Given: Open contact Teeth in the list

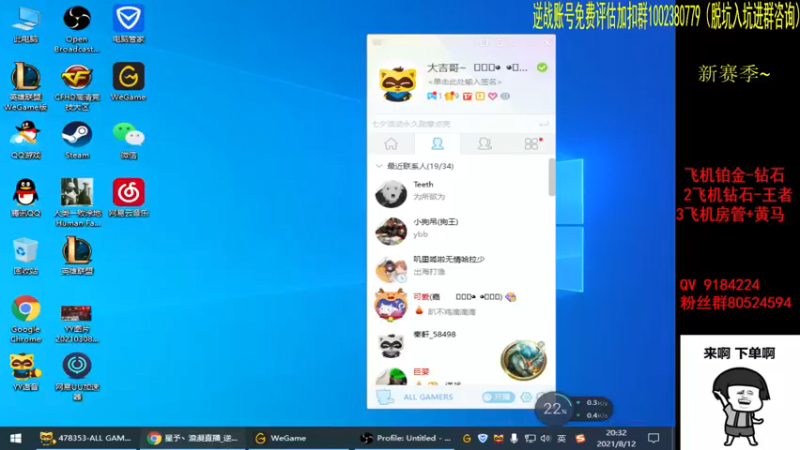Looking at the screenshot, I should pyautogui.click(x=458, y=193).
